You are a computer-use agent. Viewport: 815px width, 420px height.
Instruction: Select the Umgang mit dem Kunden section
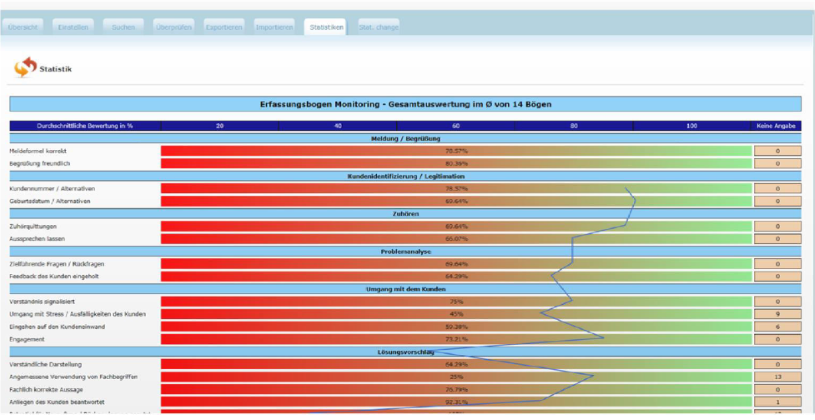pyautogui.click(x=405, y=288)
